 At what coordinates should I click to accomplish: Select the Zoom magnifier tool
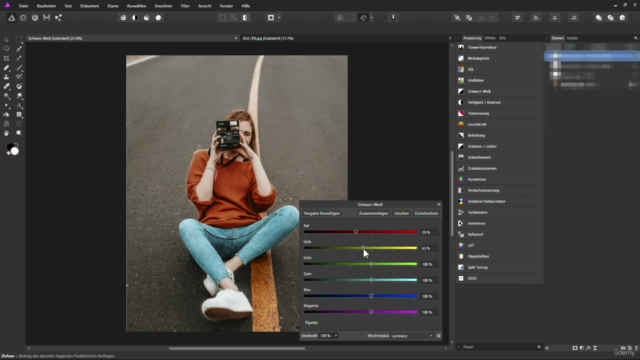click(x=19, y=133)
